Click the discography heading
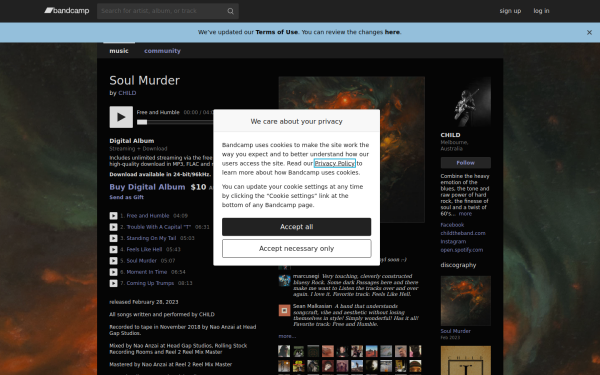Image resolution: width=600 pixels, height=375 pixels. click(x=458, y=265)
